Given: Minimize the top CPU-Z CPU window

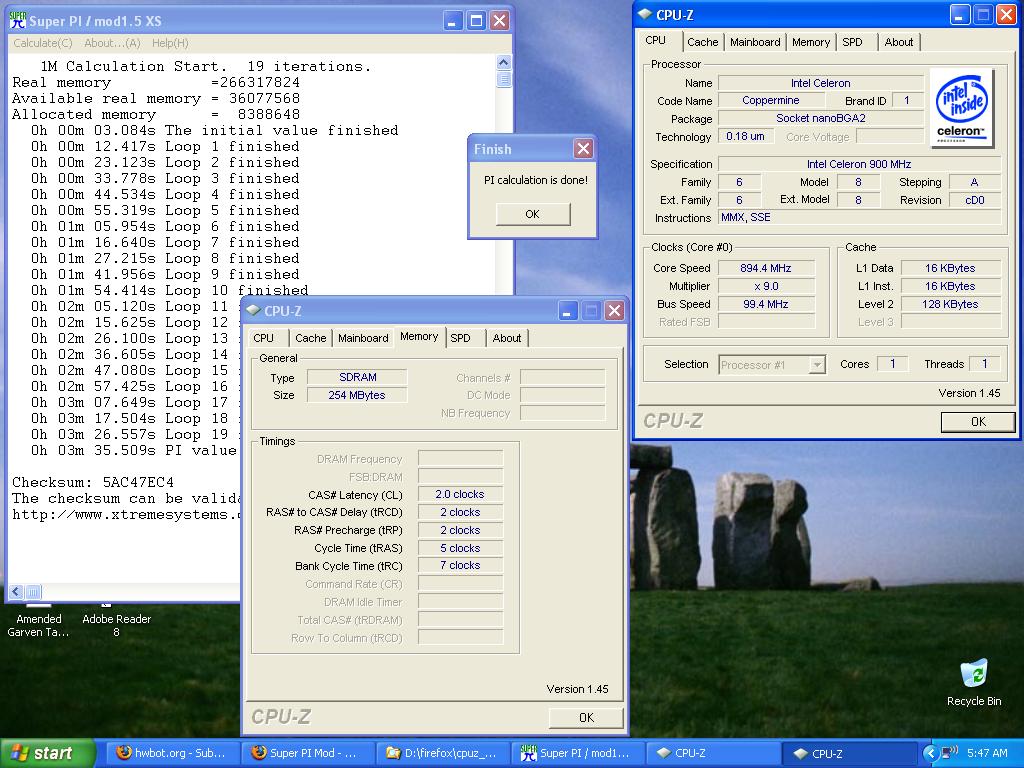Looking at the screenshot, I should pyautogui.click(x=959, y=14).
